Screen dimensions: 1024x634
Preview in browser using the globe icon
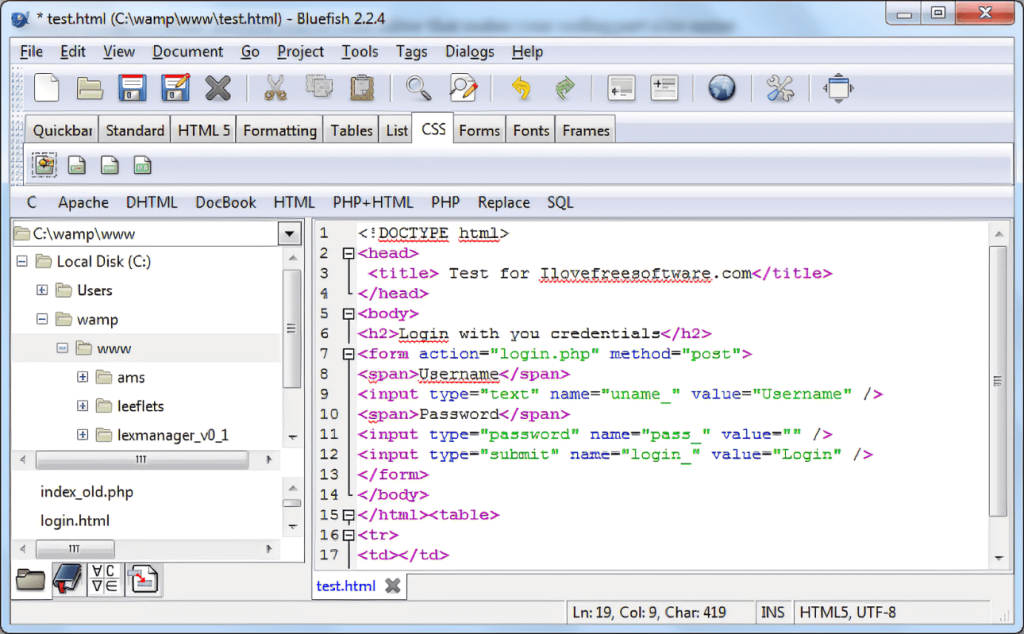tap(722, 88)
